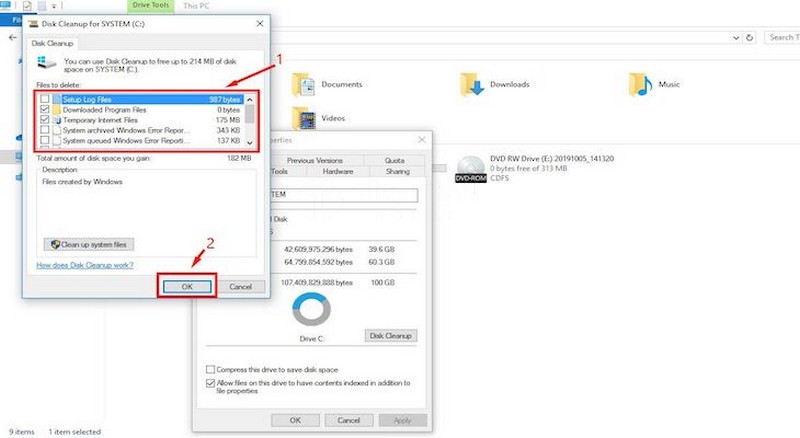Screen dimensions: 800x438
Task: Click the Apply button in Properties
Action: [402, 420]
